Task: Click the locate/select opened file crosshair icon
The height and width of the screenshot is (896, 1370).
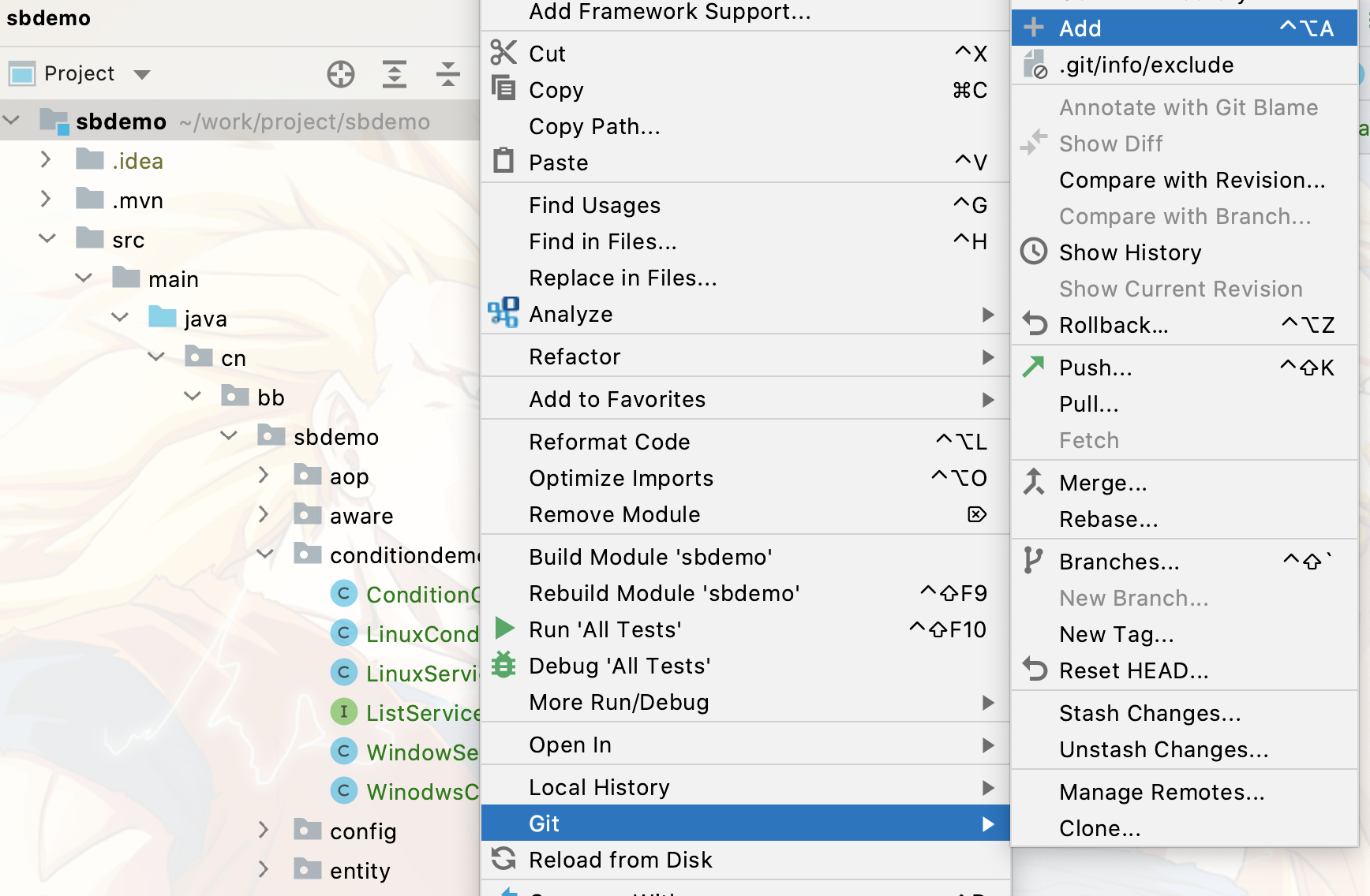Action: click(341, 74)
